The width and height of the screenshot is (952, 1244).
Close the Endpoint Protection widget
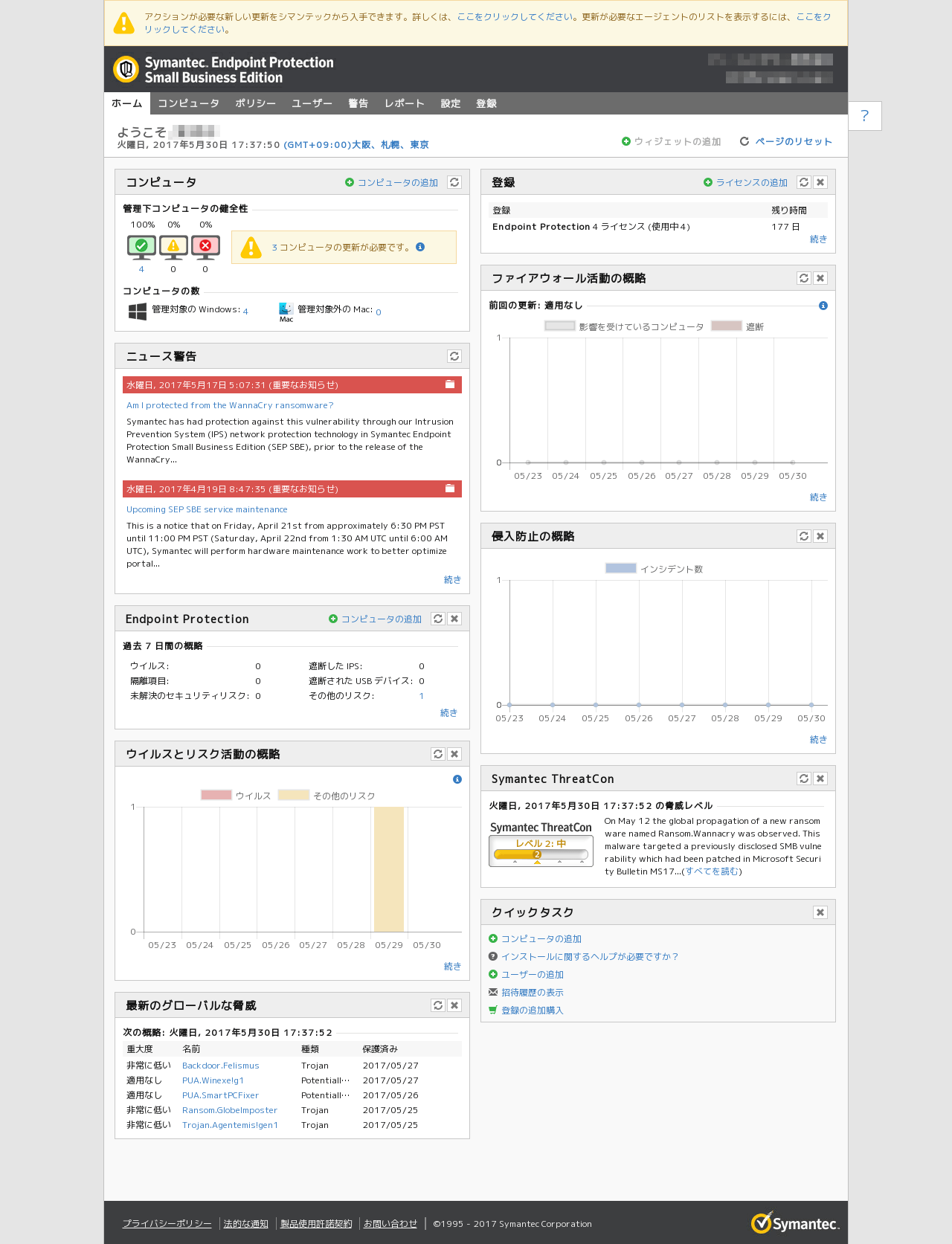click(x=454, y=619)
